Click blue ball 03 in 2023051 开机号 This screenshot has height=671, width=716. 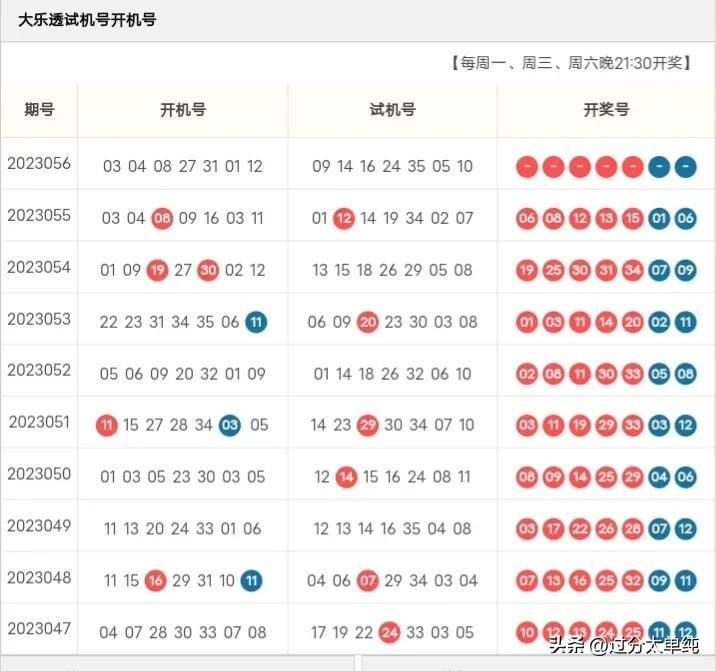click(x=230, y=426)
